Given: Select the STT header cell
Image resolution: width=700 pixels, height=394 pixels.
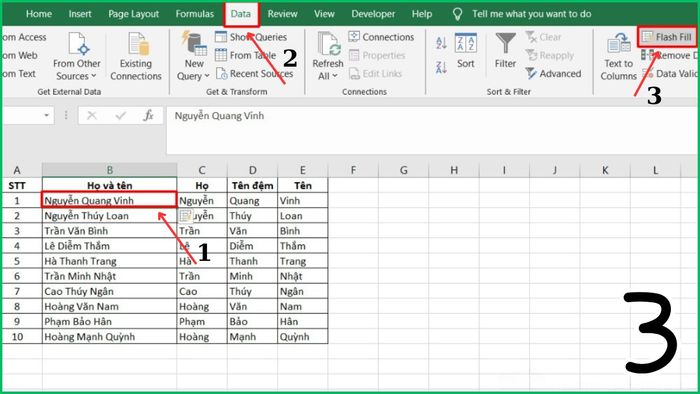Looking at the screenshot, I should click(22, 185).
